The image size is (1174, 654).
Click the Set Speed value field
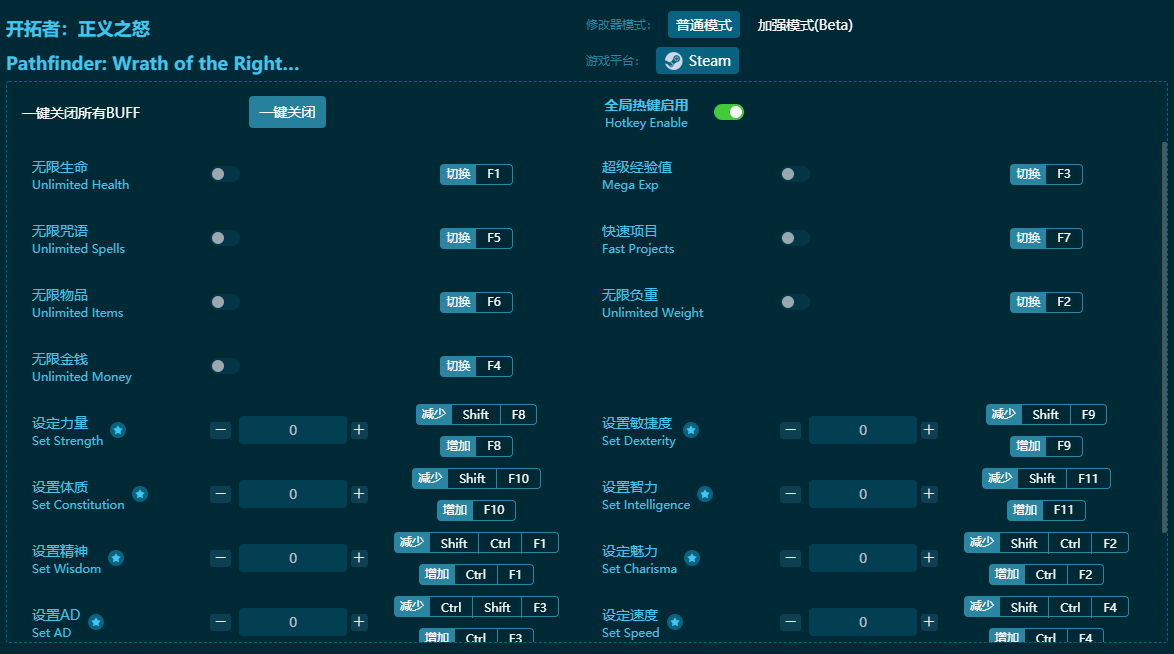863,622
